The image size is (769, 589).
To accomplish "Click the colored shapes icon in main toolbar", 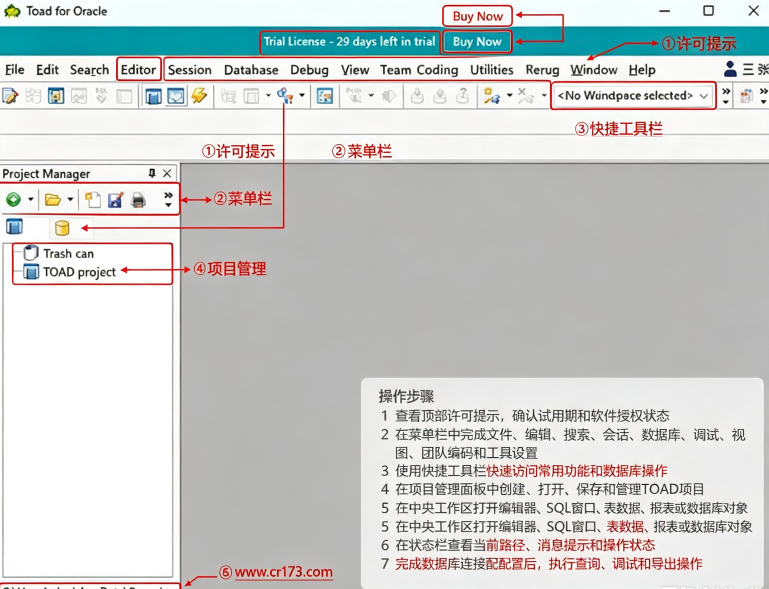I will click(285, 95).
